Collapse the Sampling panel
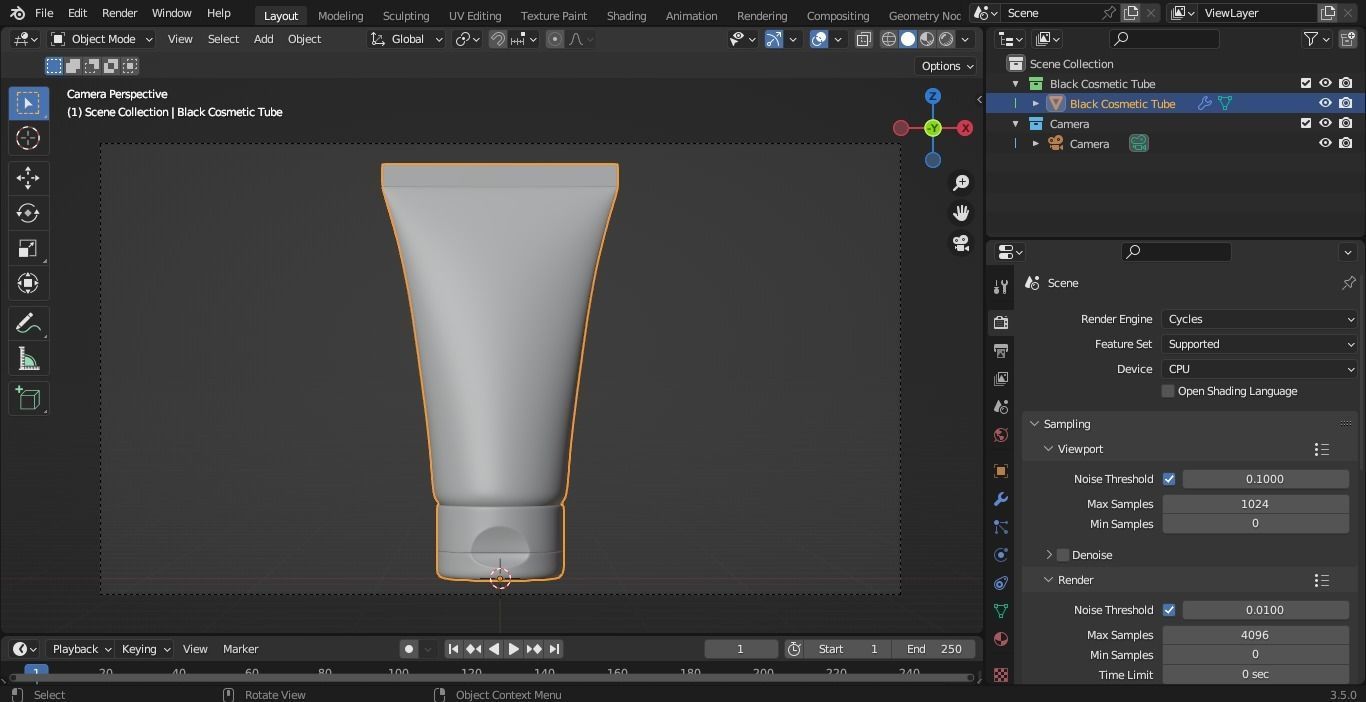 (1035, 424)
